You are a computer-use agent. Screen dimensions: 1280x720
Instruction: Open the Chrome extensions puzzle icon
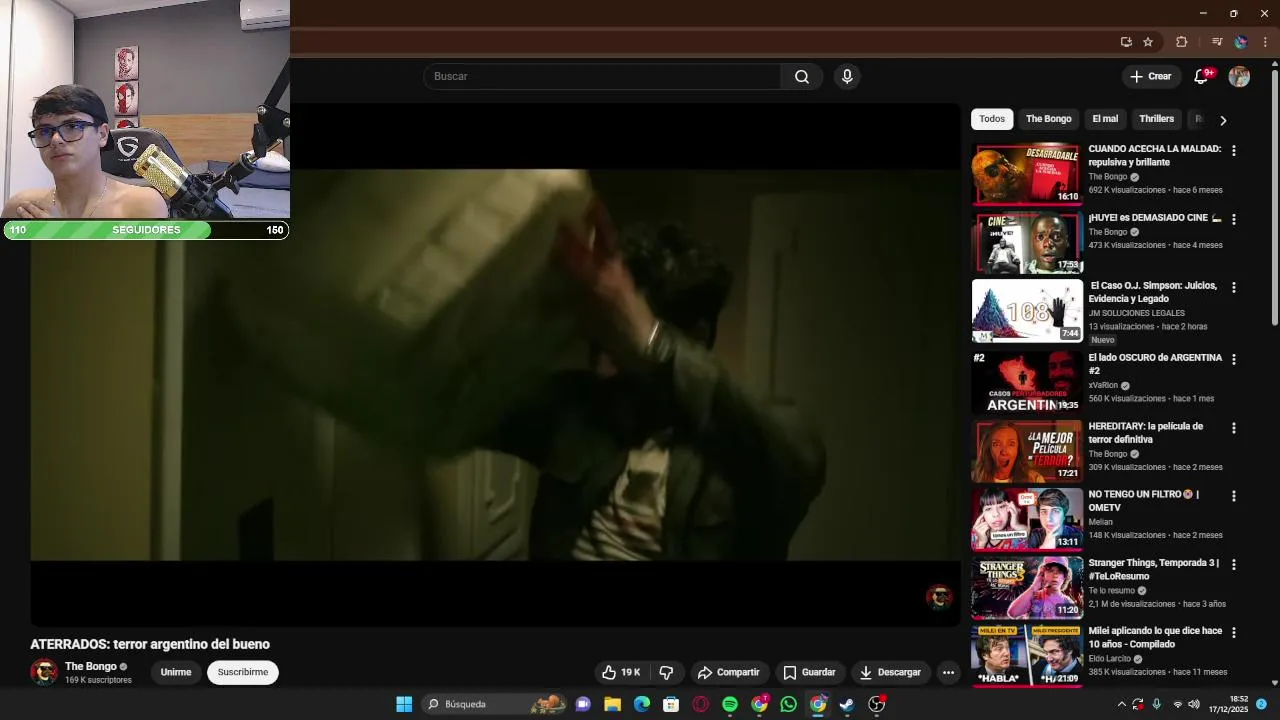pyautogui.click(x=1181, y=42)
